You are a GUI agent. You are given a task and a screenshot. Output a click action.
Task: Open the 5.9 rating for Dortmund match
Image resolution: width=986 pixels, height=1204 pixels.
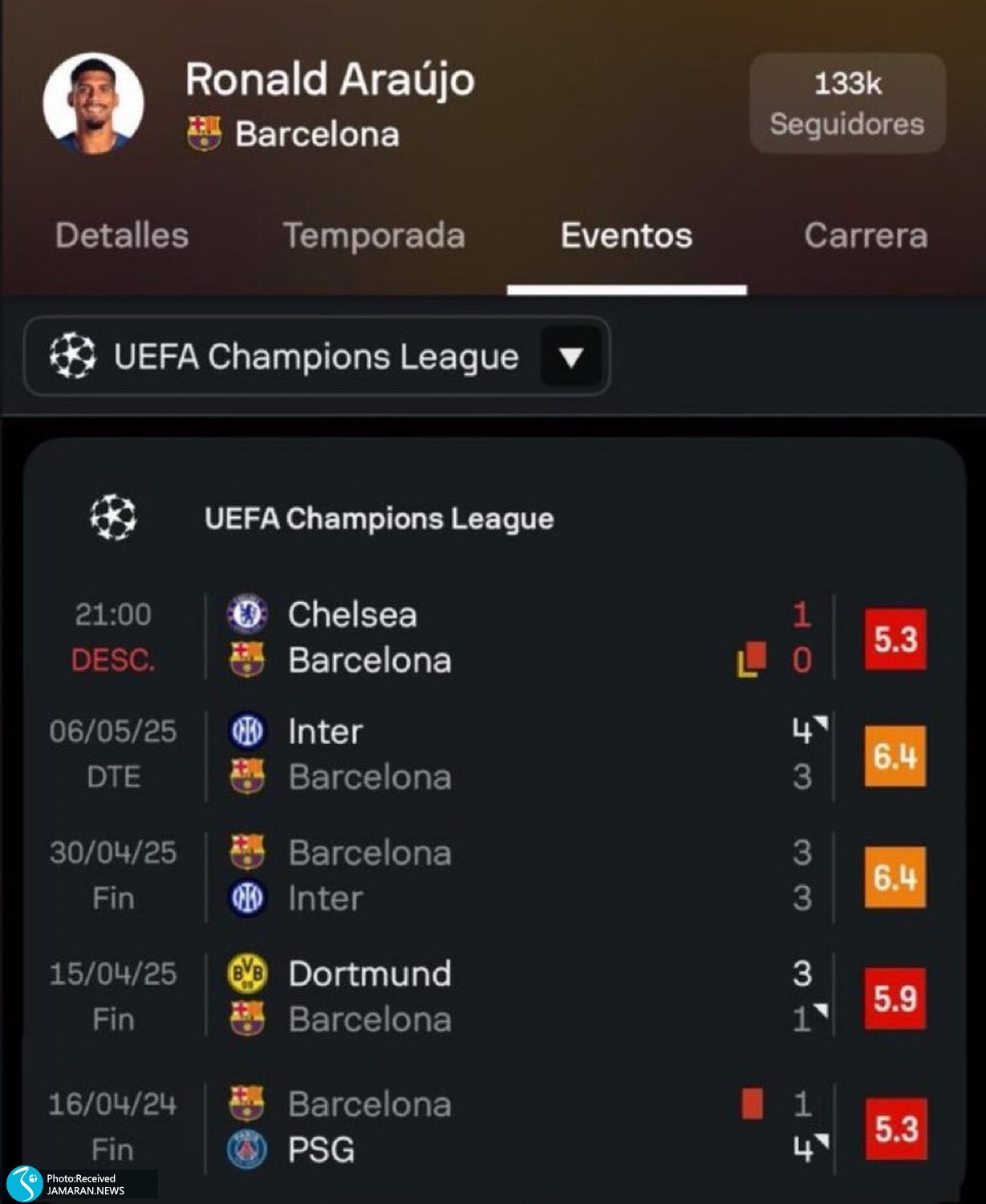(x=895, y=999)
